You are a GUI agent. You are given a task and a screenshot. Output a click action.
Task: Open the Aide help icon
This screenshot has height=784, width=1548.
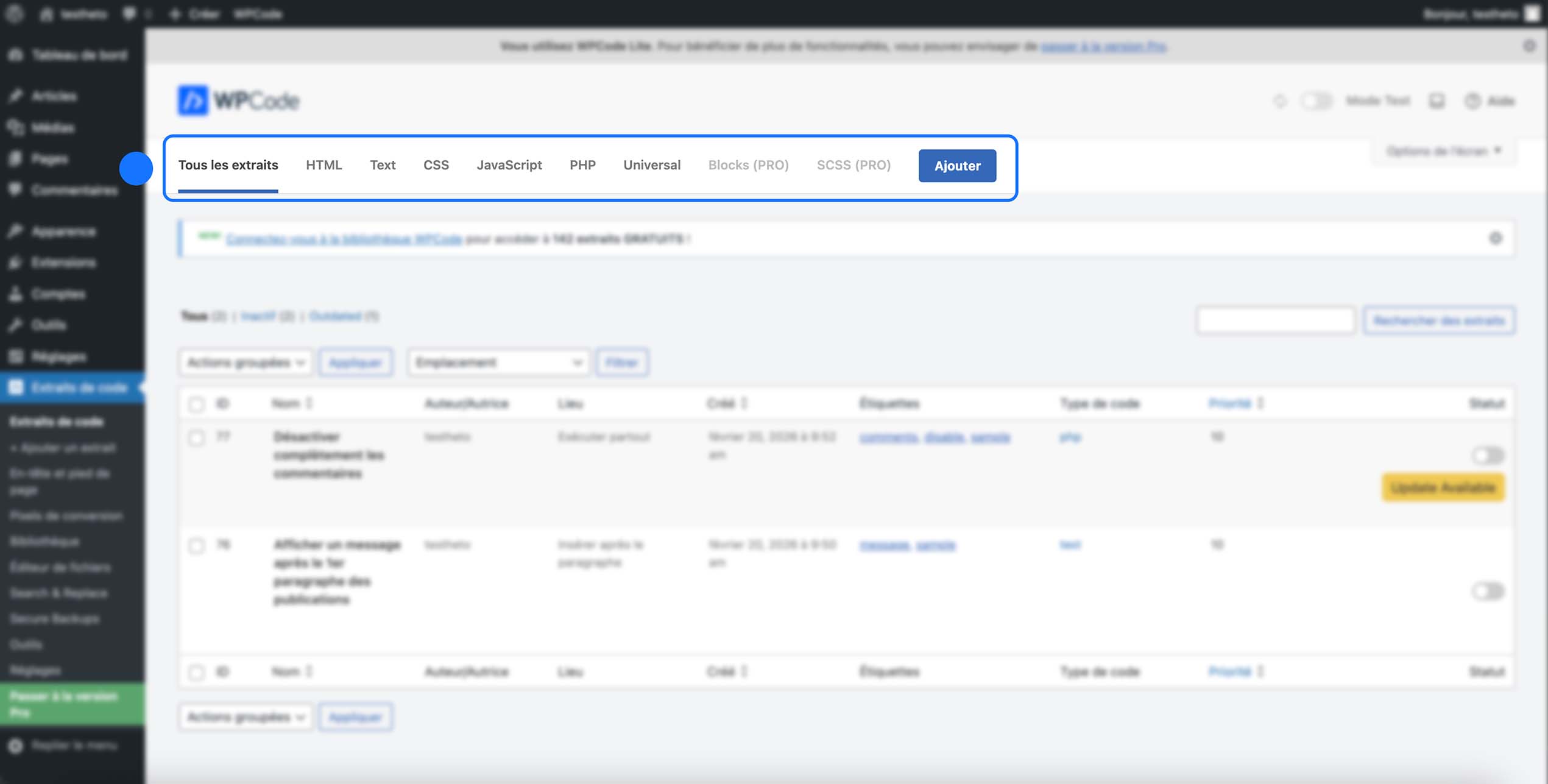click(x=1472, y=101)
